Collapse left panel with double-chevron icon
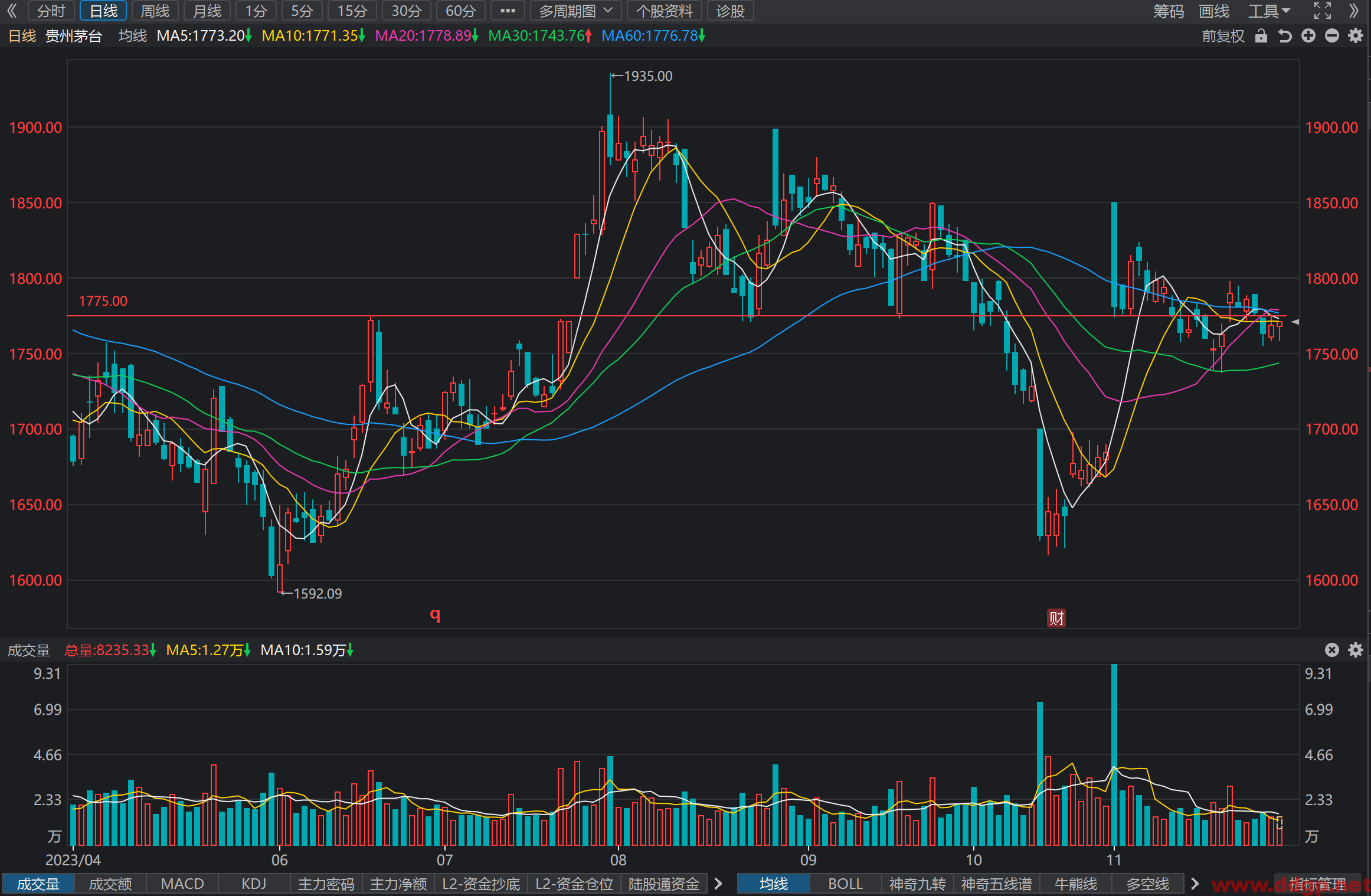Viewport: 1371px width, 896px height. (x=12, y=11)
